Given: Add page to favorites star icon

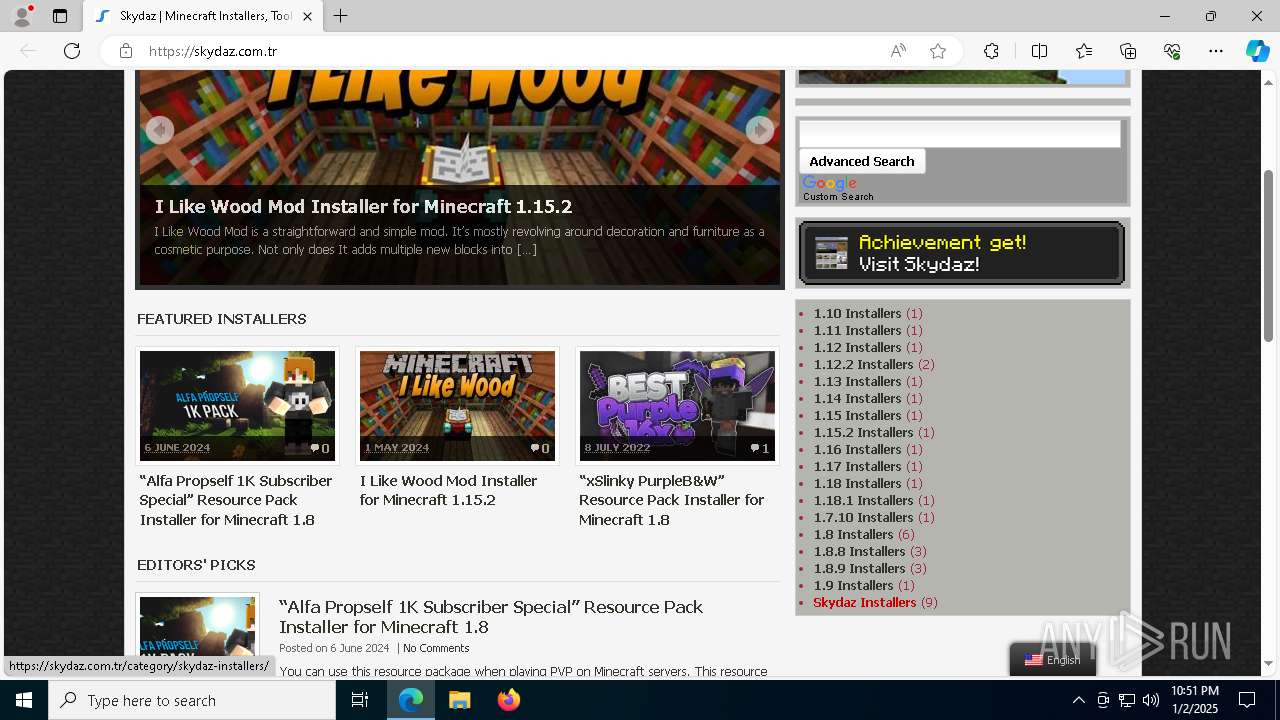Looking at the screenshot, I should click(x=937, y=51).
